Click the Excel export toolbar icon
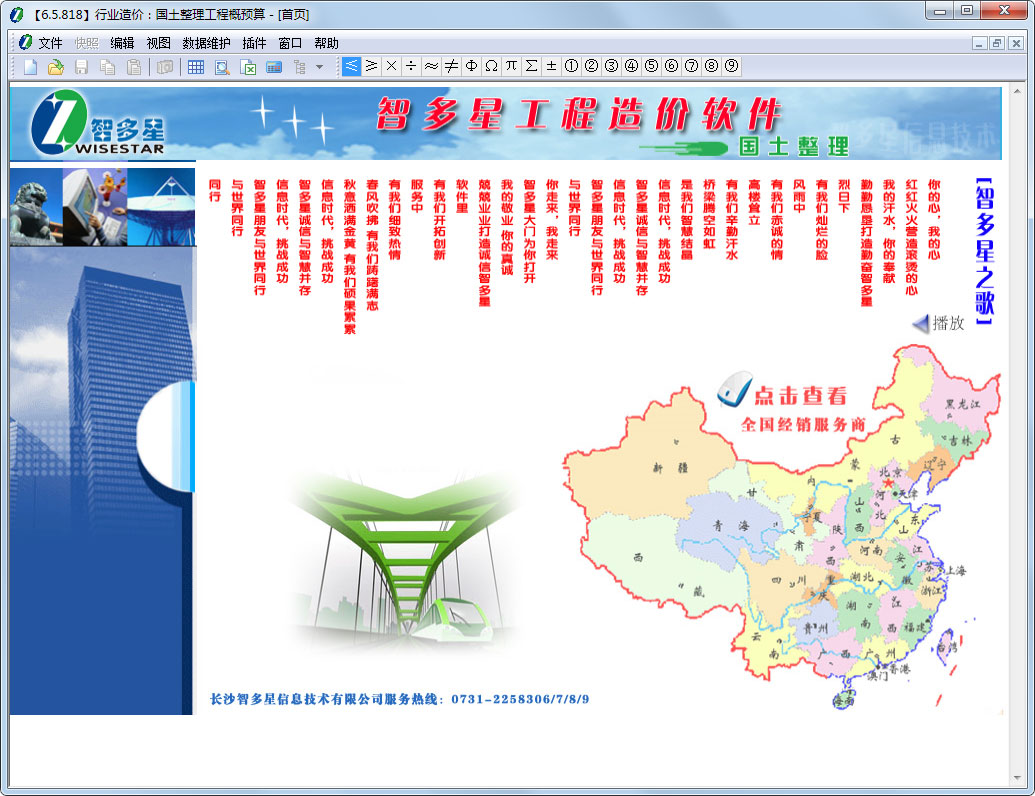 [x=248, y=67]
